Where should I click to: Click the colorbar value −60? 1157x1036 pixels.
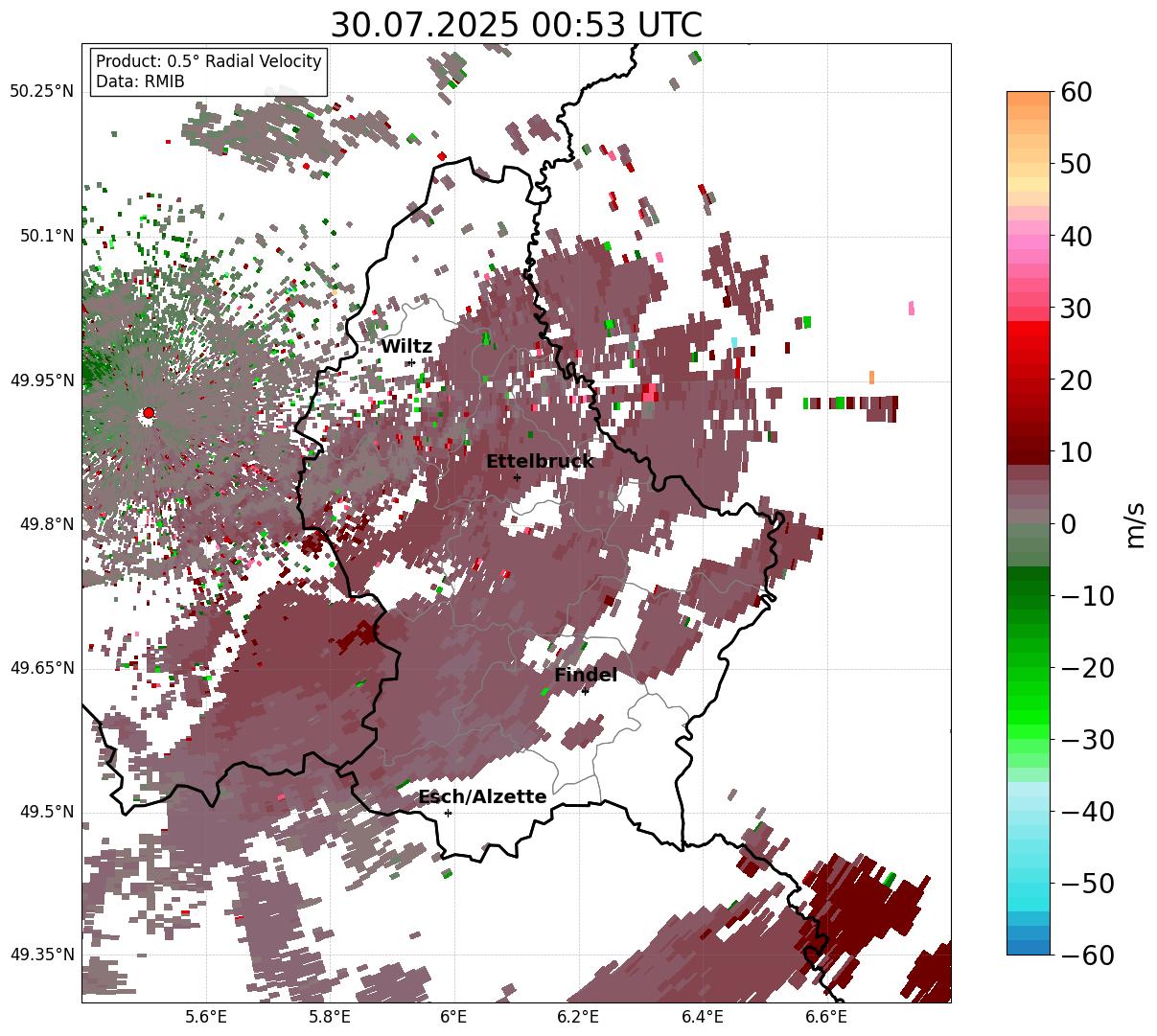click(x=1087, y=955)
